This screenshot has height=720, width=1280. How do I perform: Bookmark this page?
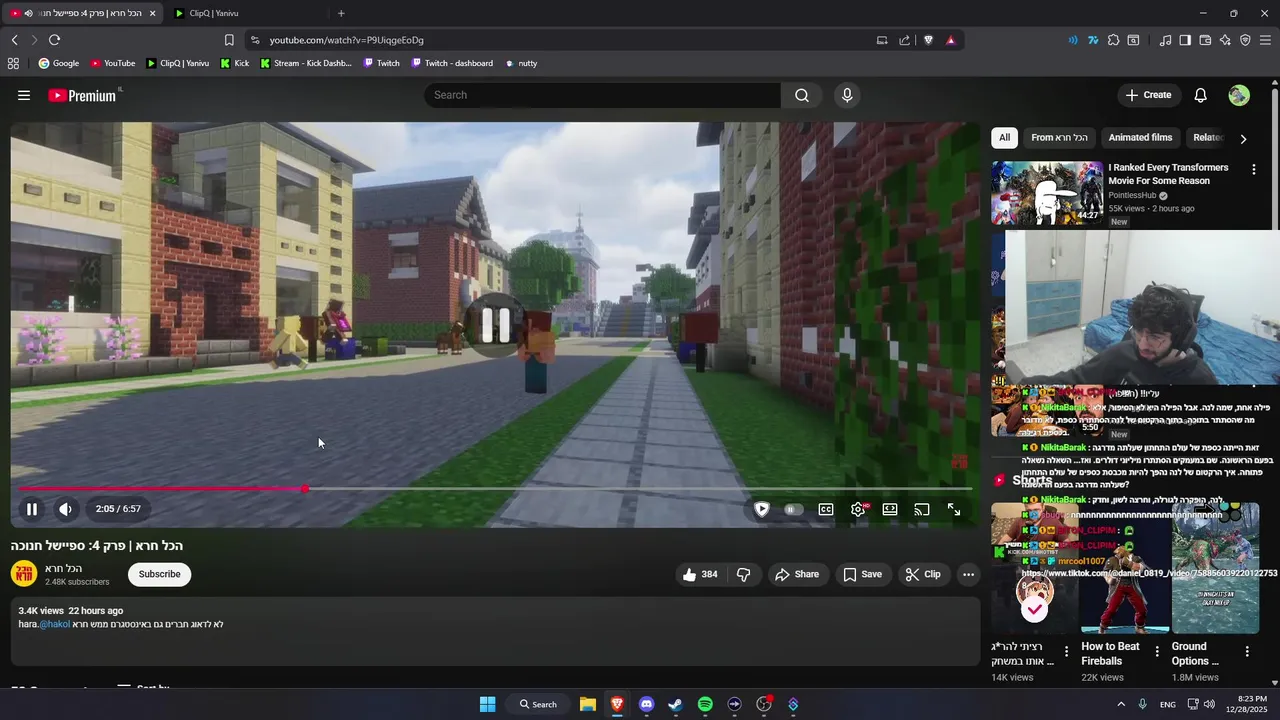229,40
